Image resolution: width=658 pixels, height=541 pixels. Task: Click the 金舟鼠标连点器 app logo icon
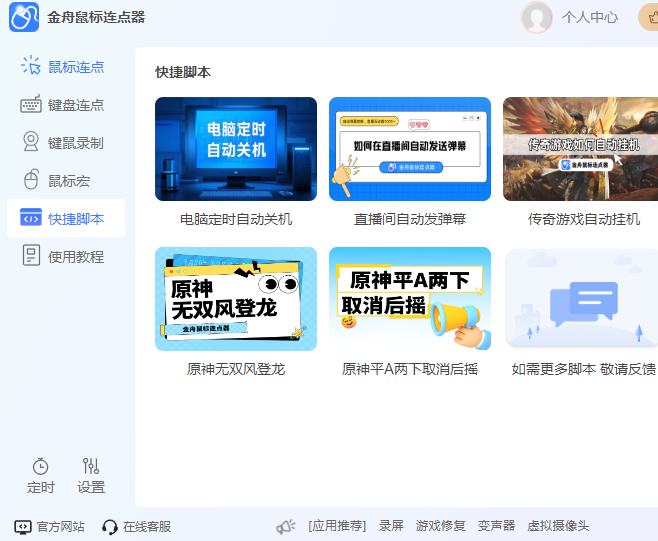point(24,17)
